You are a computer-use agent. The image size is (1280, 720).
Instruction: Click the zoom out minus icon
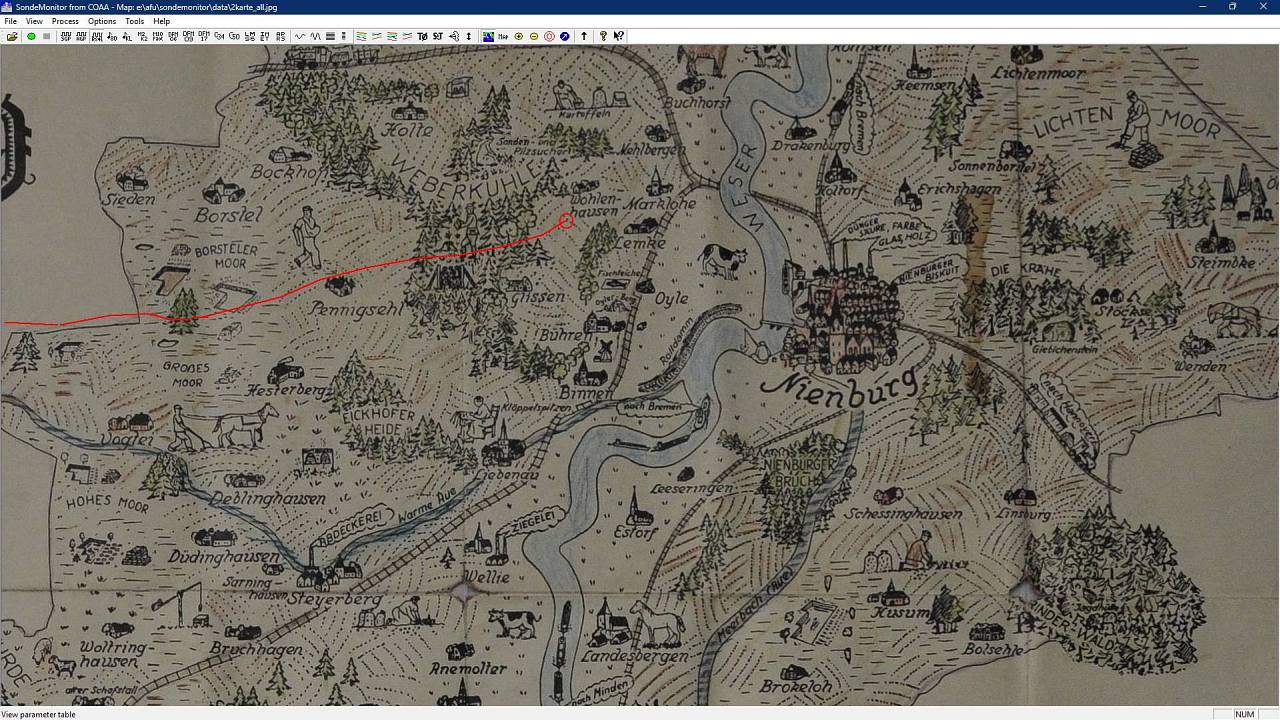point(534,36)
